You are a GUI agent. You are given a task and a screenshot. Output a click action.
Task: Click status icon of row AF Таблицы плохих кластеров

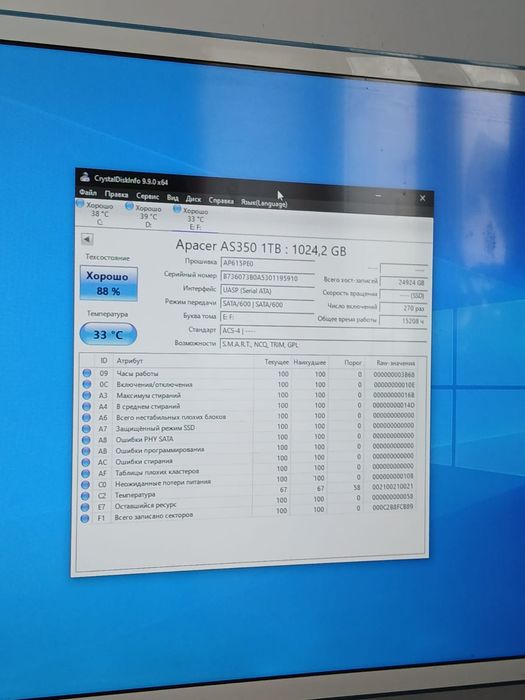(x=86, y=473)
